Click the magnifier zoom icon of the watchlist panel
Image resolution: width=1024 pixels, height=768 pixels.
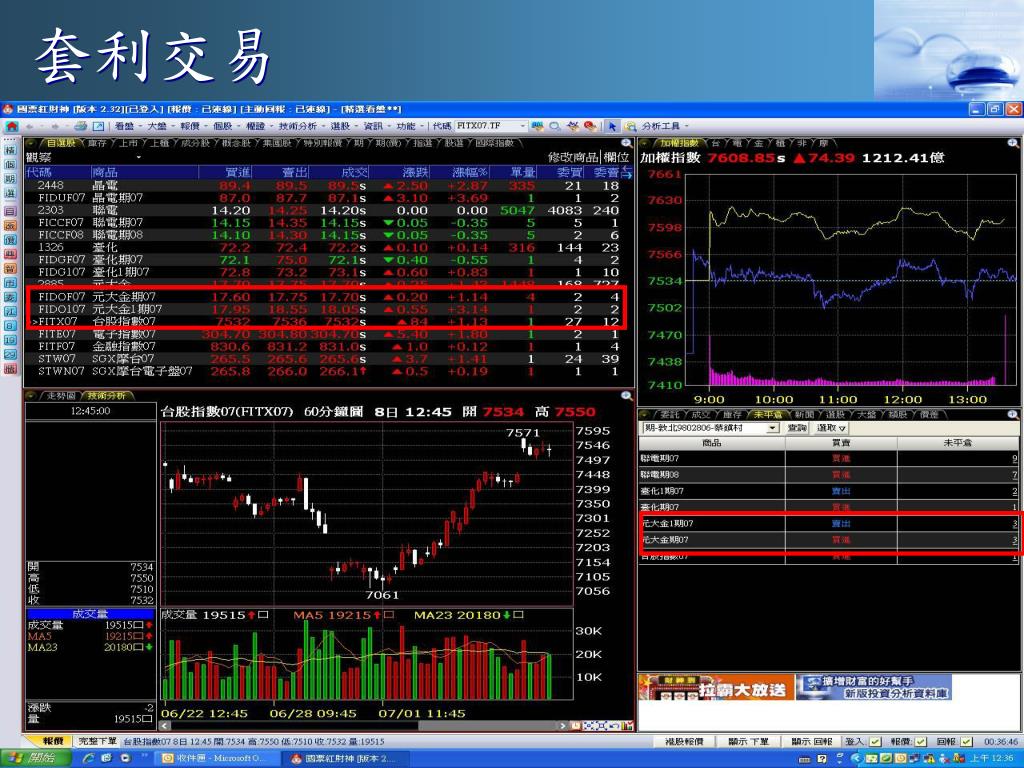627,143
